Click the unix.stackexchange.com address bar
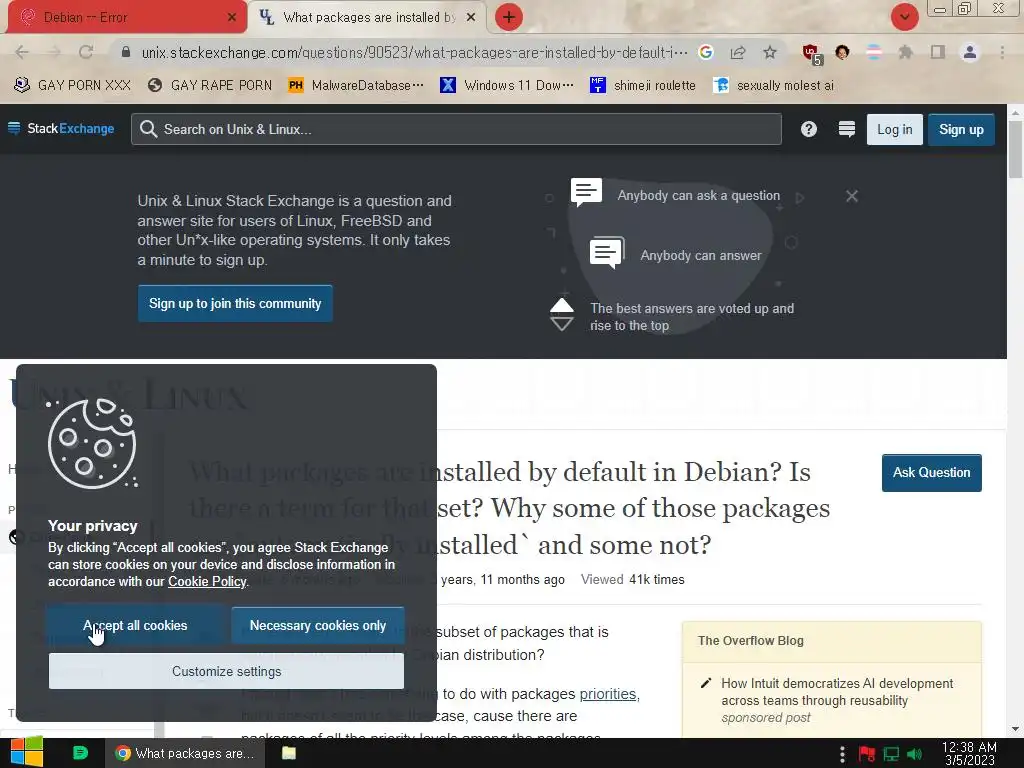This screenshot has width=1024, height=768. tap(414, 52)
